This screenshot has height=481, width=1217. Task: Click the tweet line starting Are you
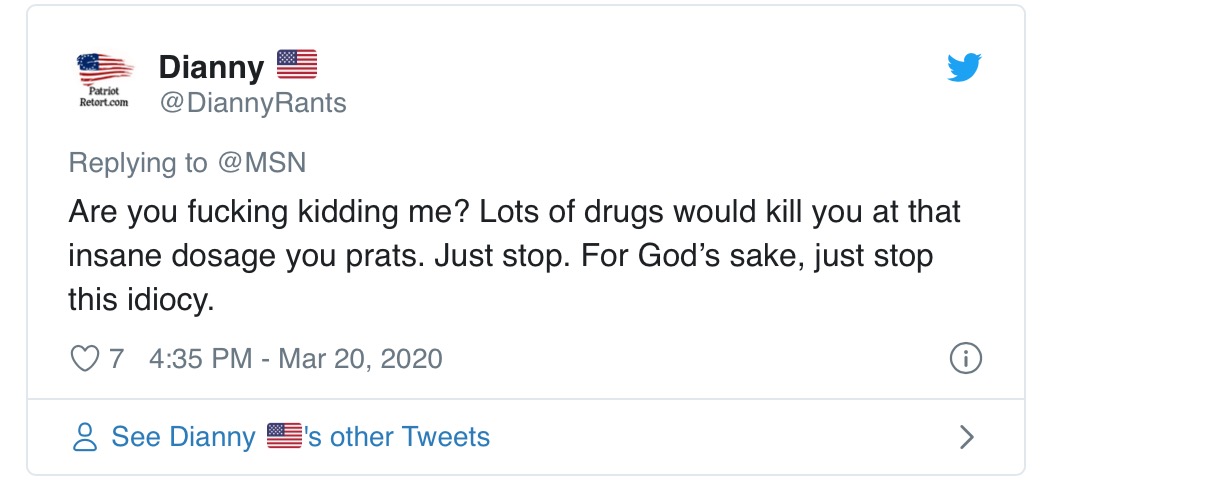point(514,213)
